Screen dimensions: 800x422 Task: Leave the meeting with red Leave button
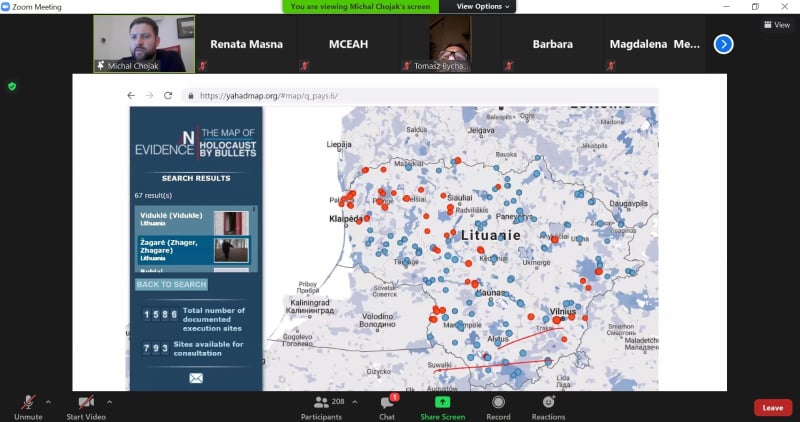[772, 408]
